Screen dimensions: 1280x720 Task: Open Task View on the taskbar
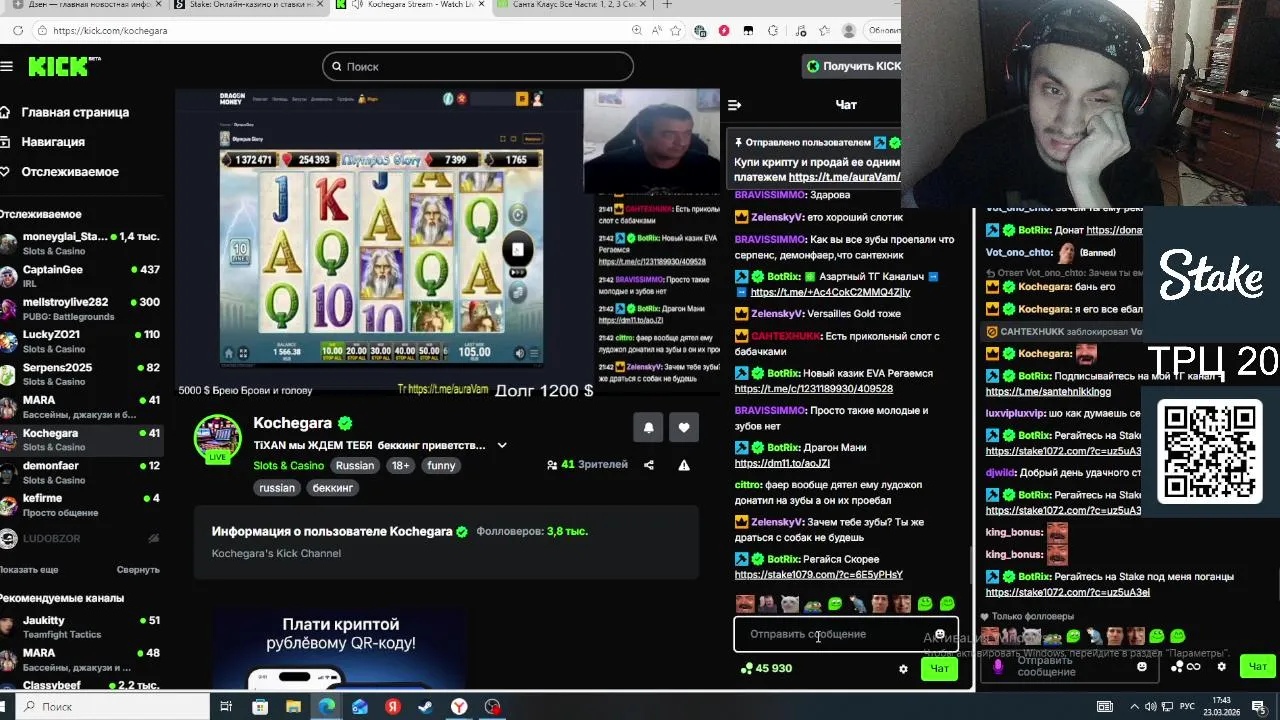tap(226, 707)
